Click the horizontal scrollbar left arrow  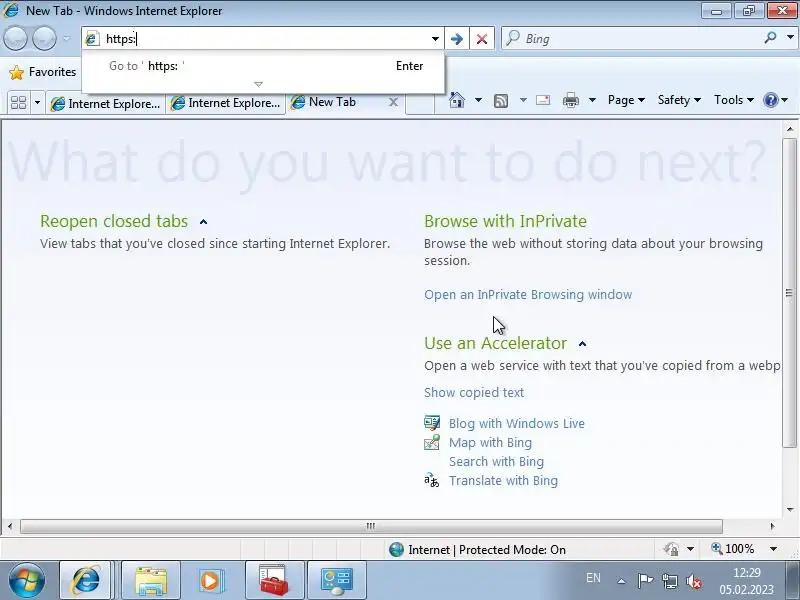(10, 526)
